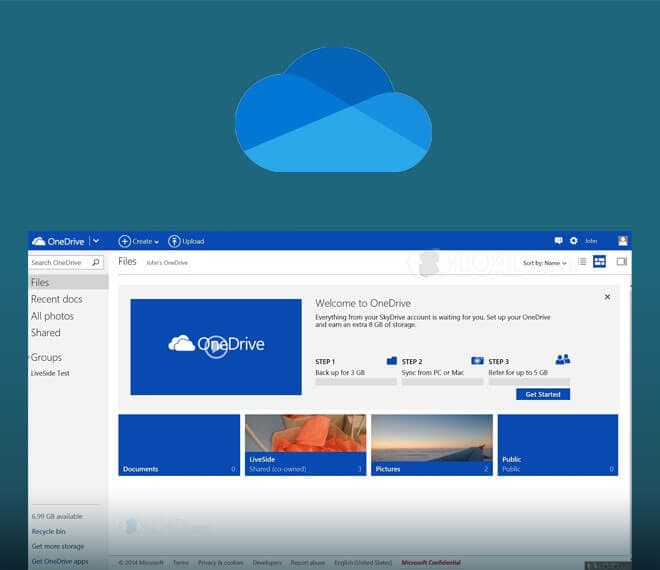Screen dimensions: 660x570
Task: Open the Terms footer link
Action: click(x=181, y=562)
